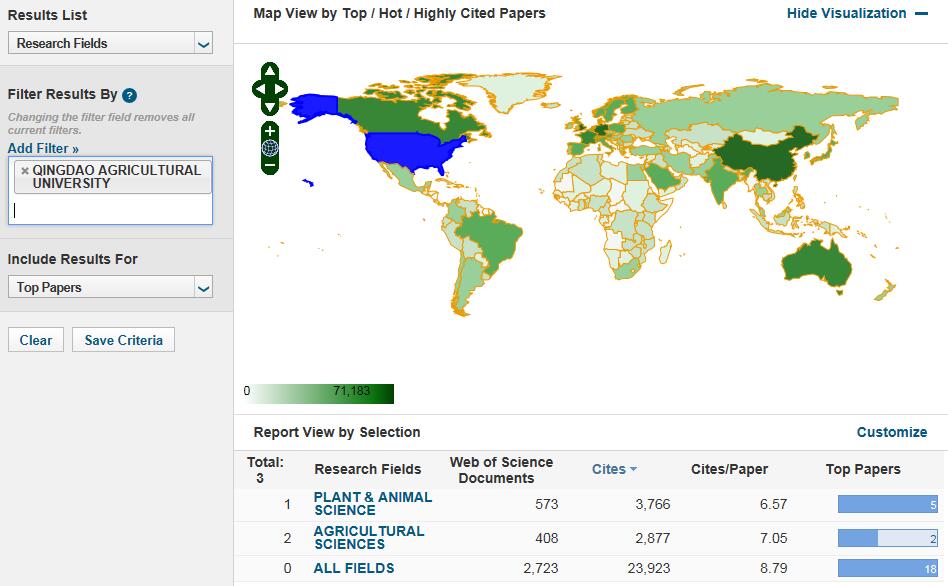
Task: Zoom out on the map with minus icon
Action: coord(270,164)
